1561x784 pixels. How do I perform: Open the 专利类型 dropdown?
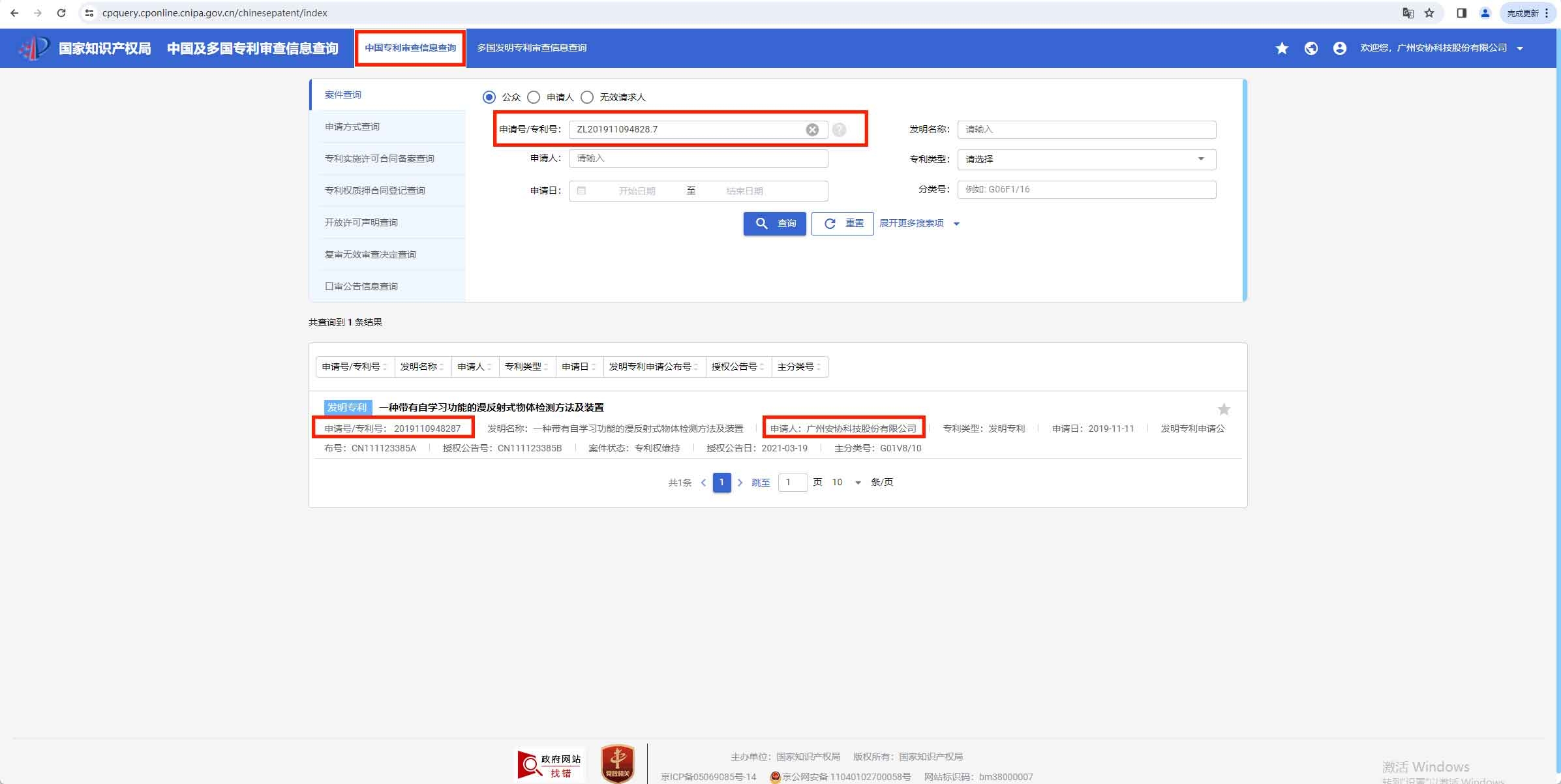pos(1086,159)
